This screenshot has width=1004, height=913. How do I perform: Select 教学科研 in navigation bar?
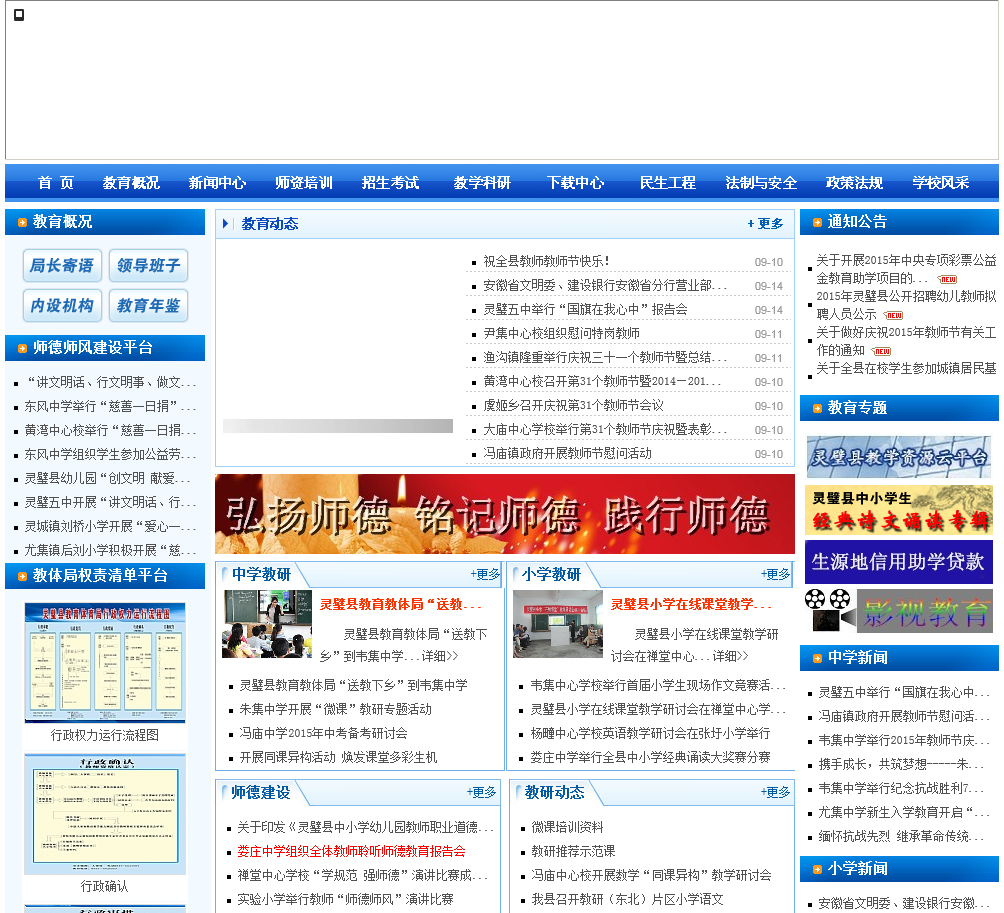coord(482,183)
